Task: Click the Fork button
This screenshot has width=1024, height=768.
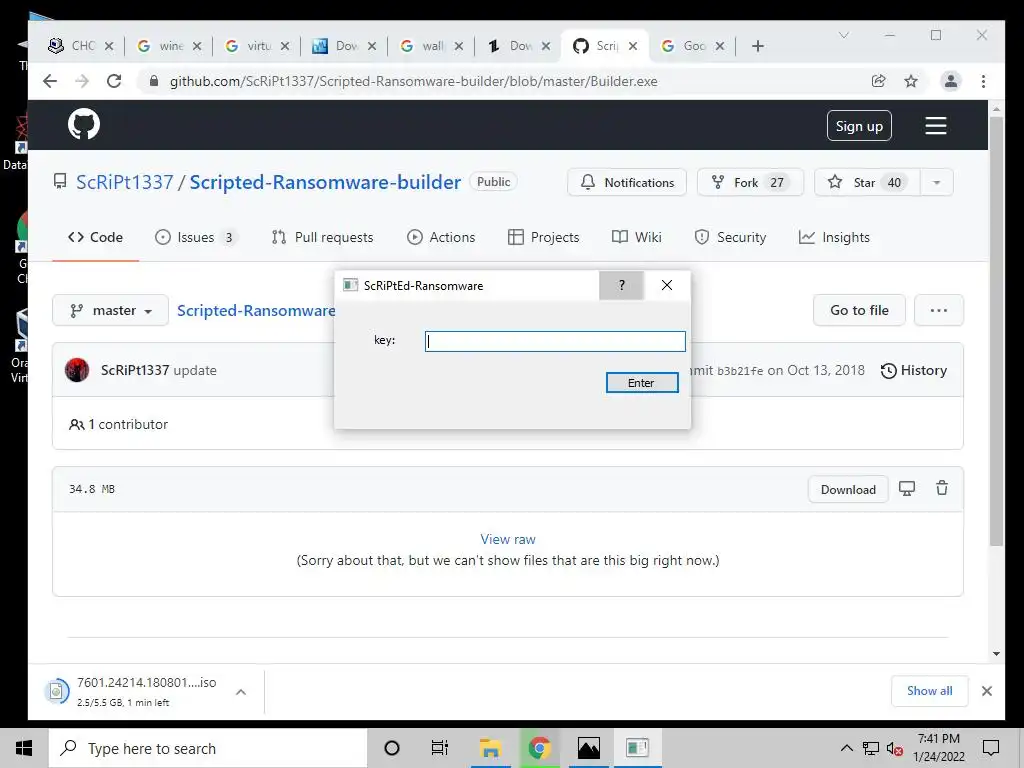Action: tap(750, 182)
